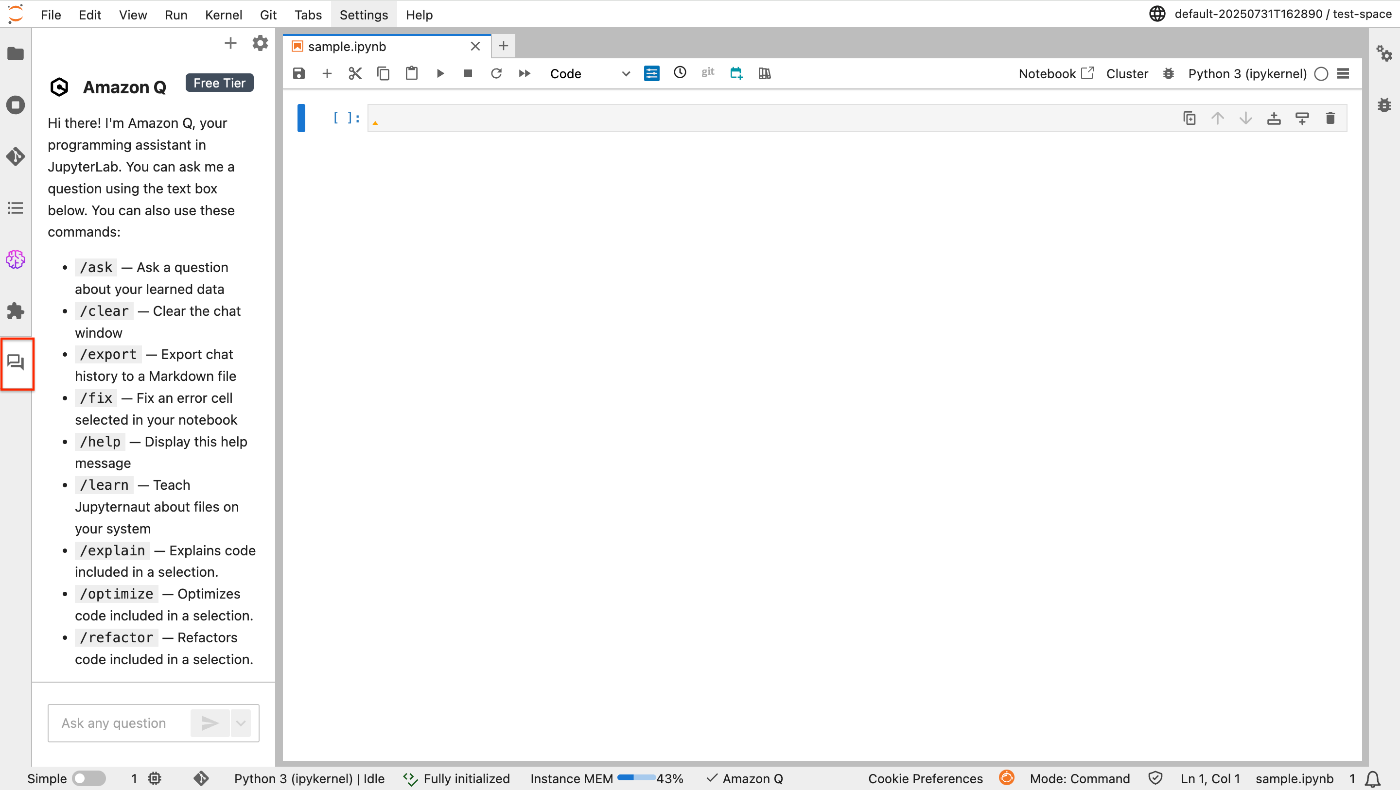
Task: Open the Kernel menu
Action: coord(224,15)
